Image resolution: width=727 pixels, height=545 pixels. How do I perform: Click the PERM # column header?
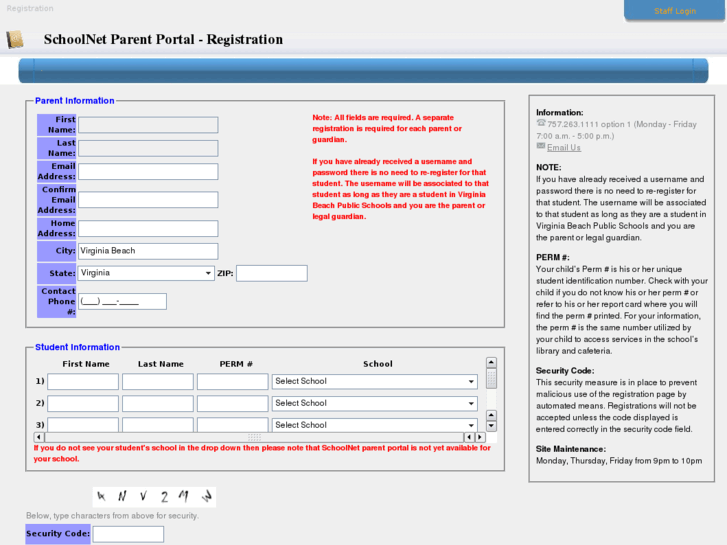(x=236, y=364)
